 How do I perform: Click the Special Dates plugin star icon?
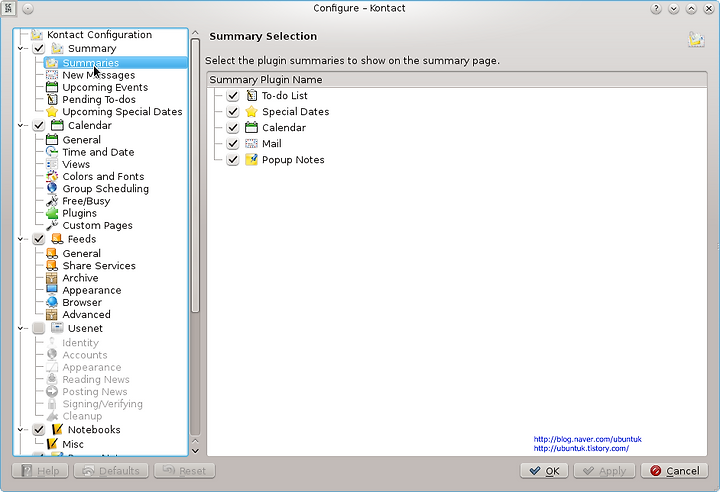point(251,112)
